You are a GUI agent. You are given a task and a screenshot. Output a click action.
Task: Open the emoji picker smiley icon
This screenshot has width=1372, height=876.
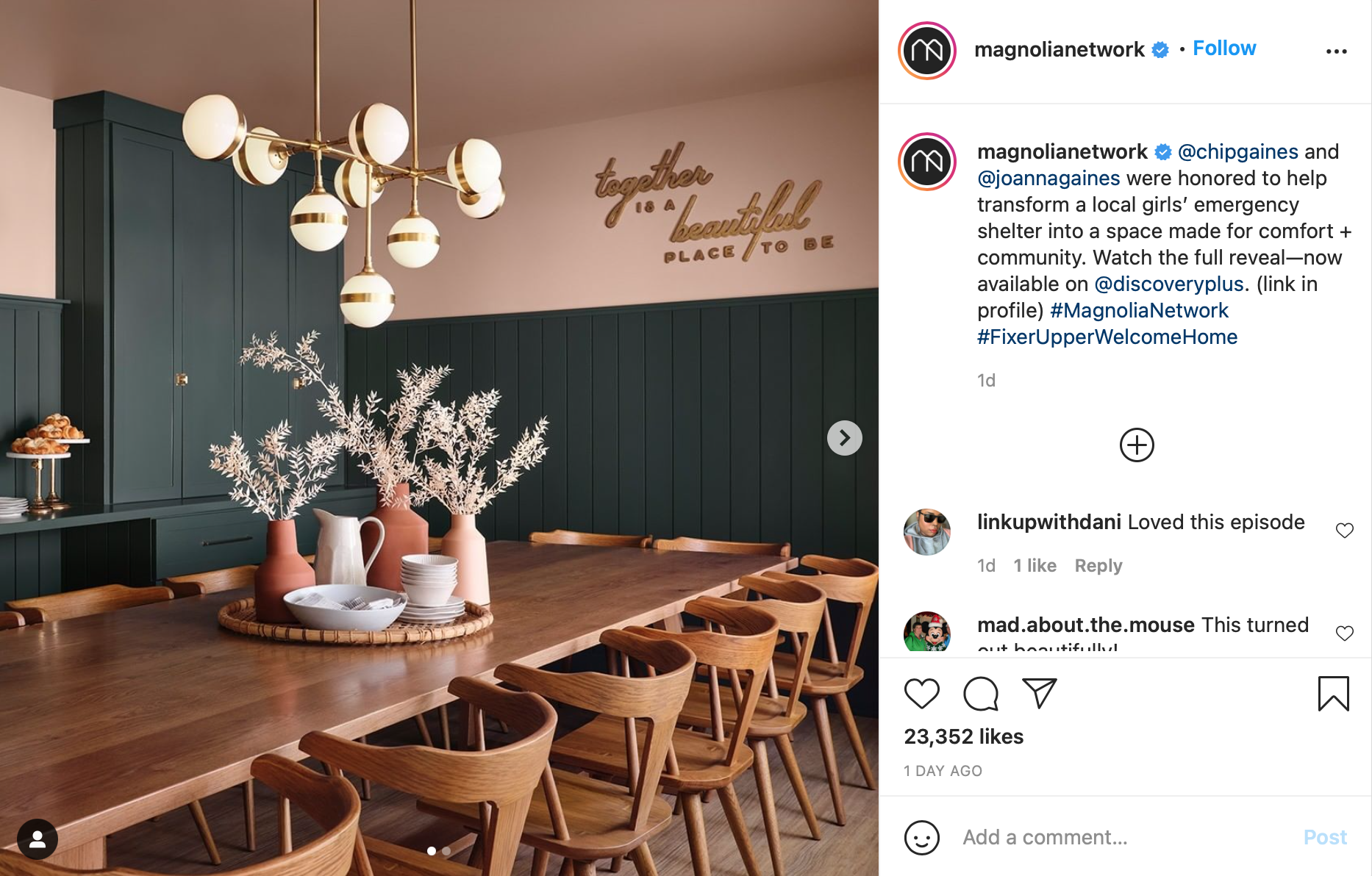click(922, 838)
